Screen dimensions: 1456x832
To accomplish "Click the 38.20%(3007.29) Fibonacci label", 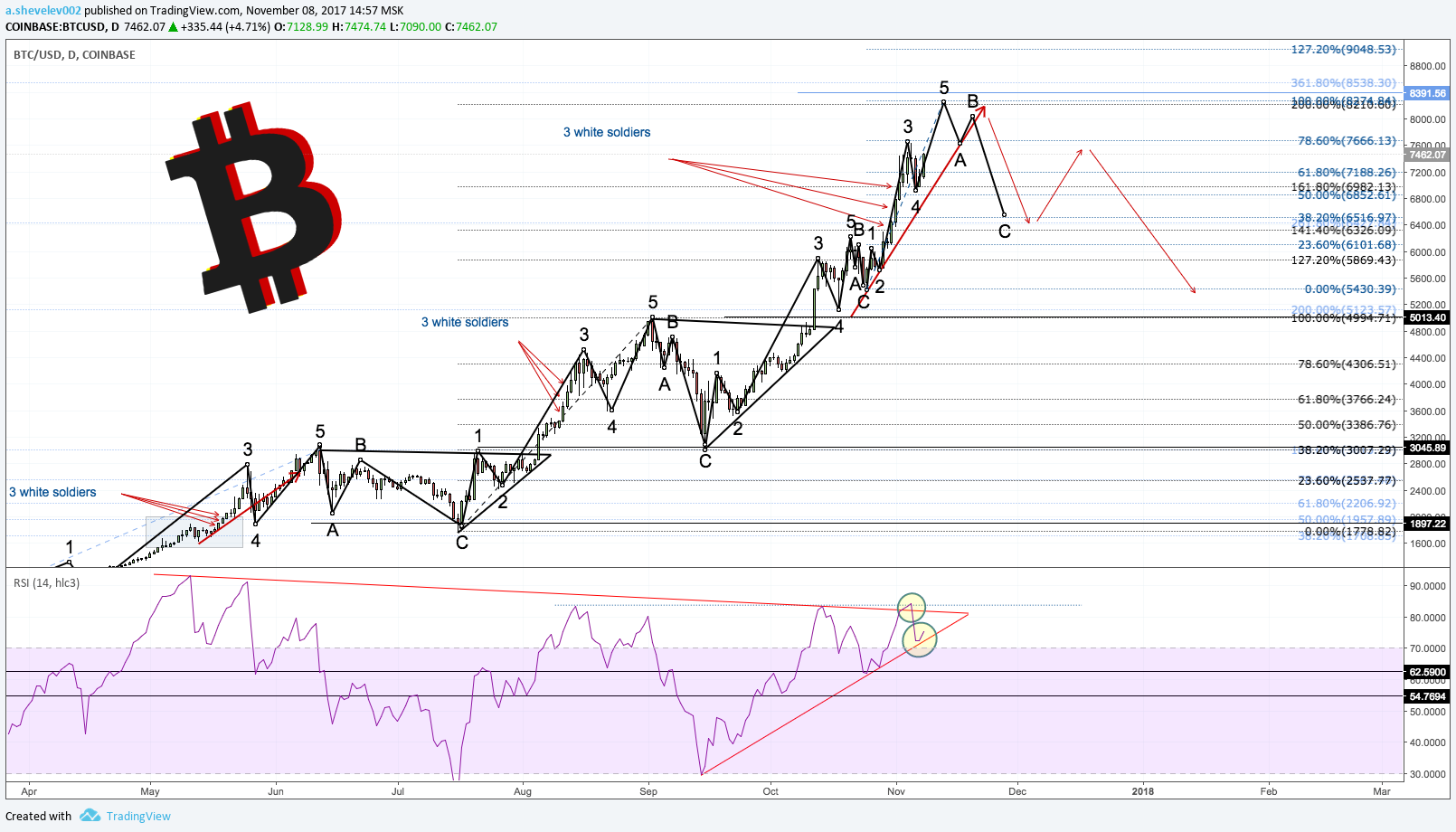I will tap(1347, 449).
